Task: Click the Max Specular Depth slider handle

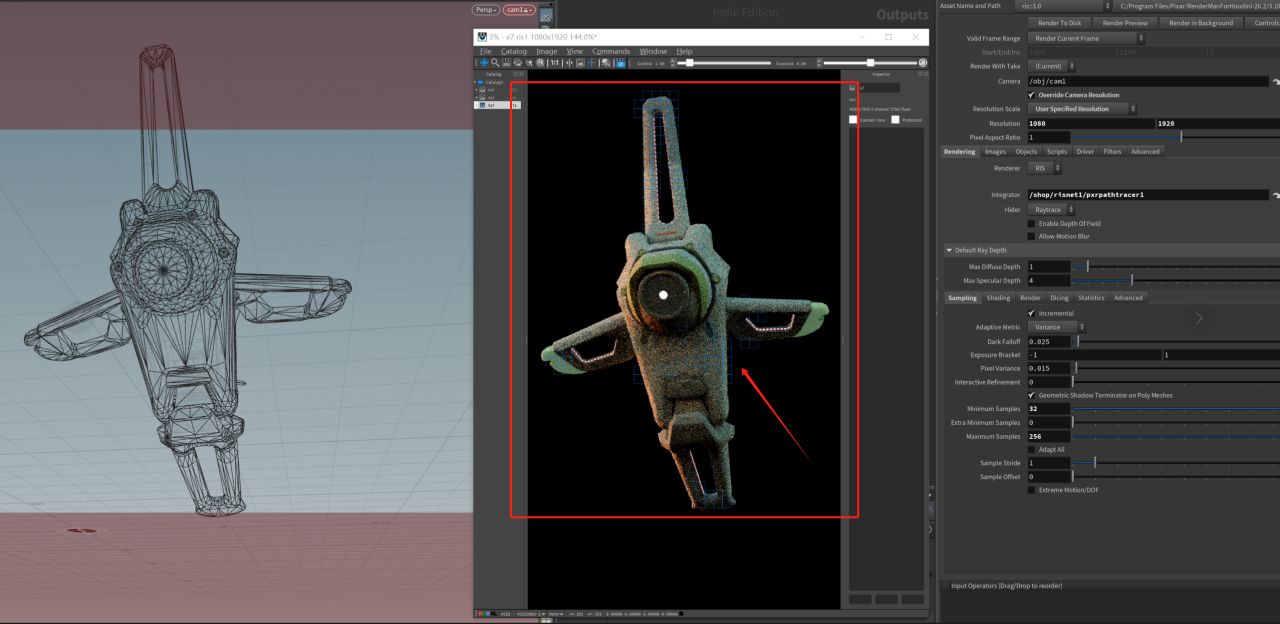Action: coord(1131,281)
